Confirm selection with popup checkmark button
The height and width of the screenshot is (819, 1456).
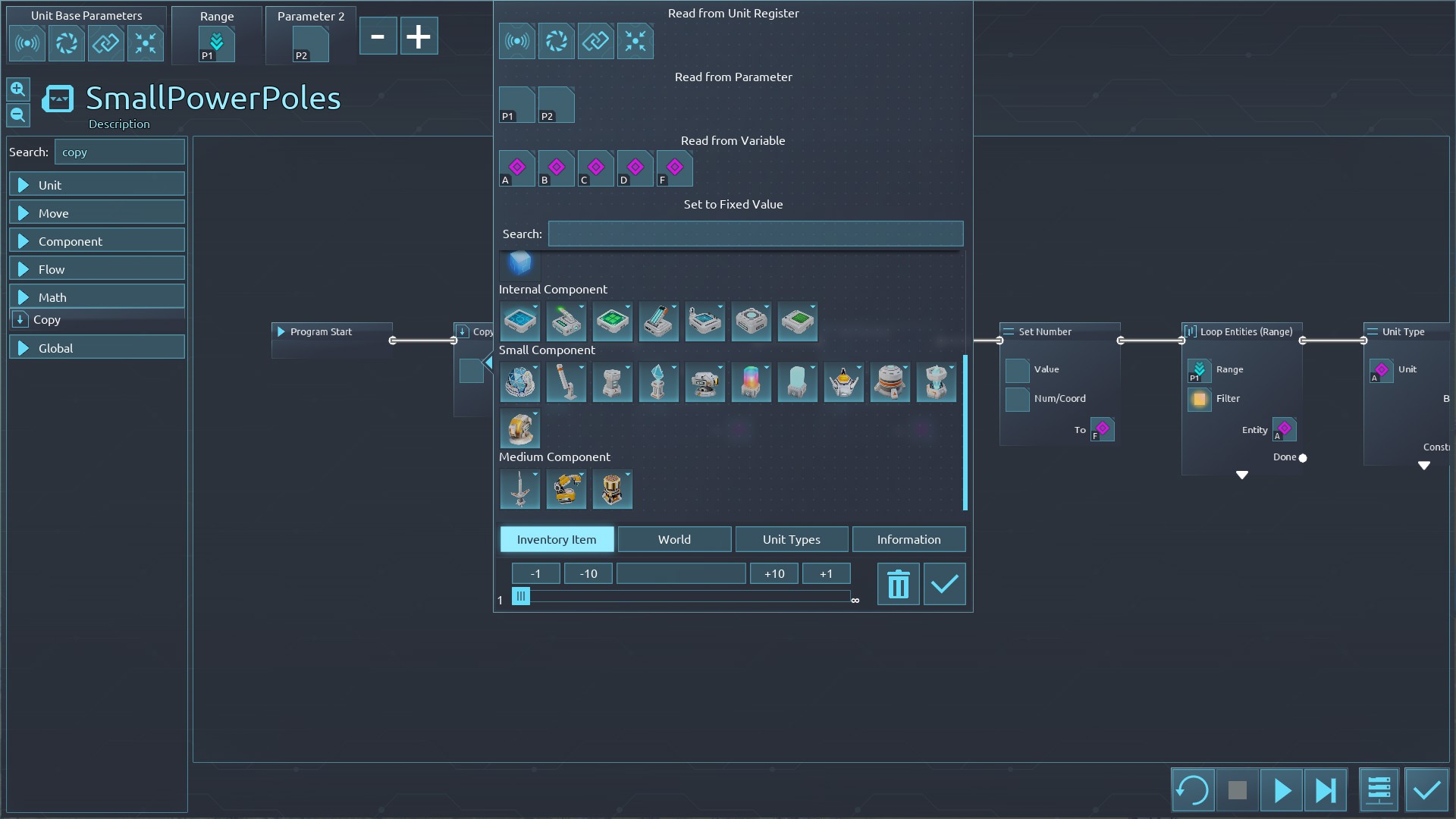click(944, 585)
